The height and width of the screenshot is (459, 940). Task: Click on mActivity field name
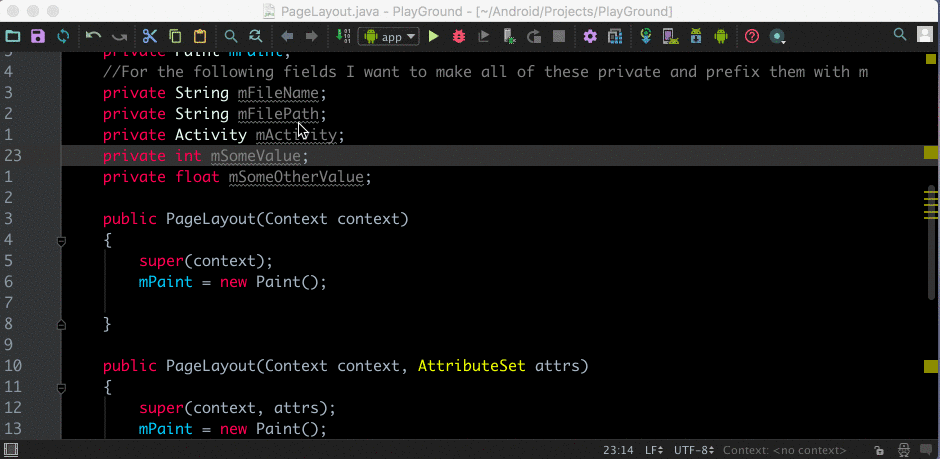point(296,135)
